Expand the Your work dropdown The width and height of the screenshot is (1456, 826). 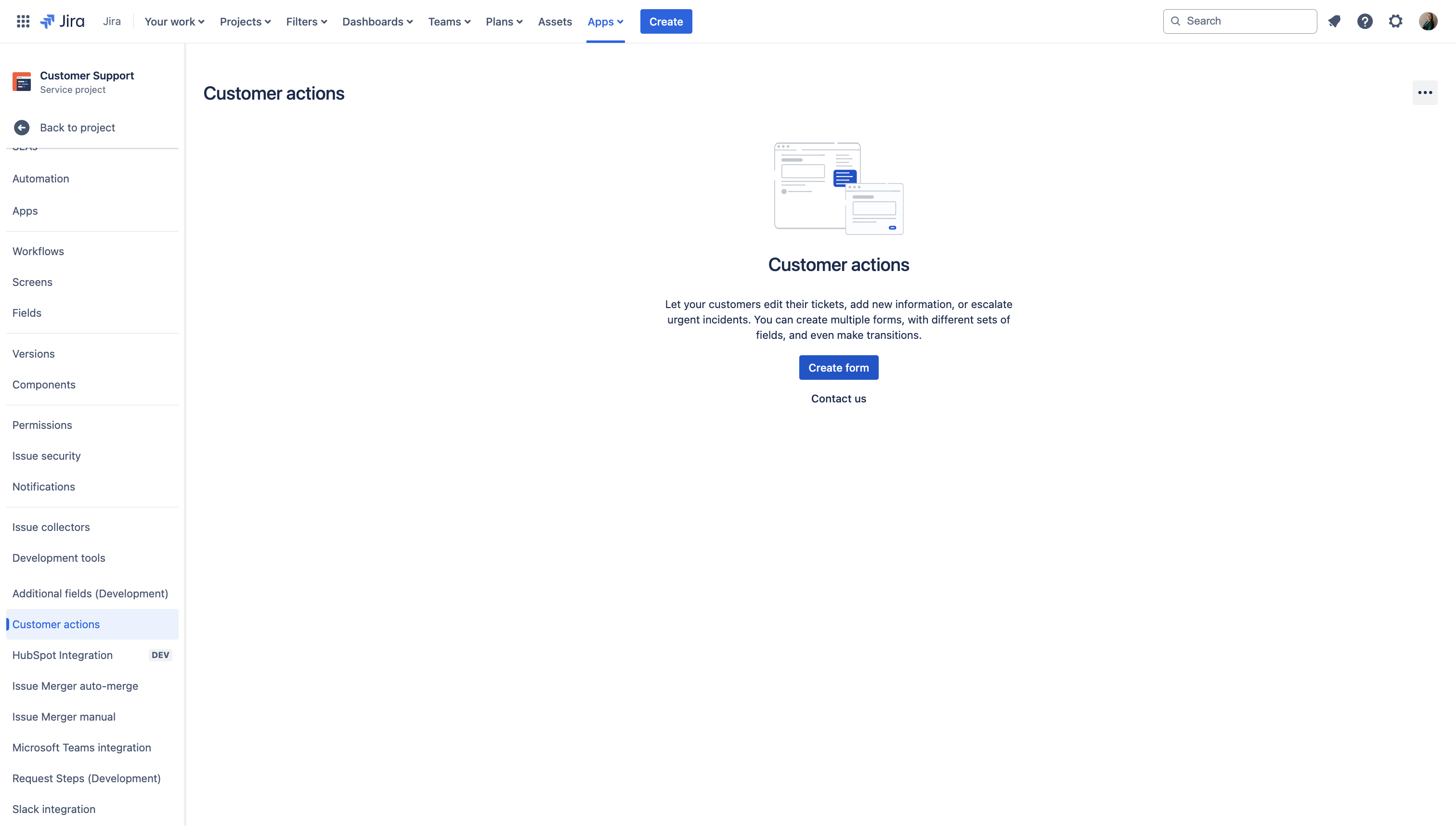(175, 21)
